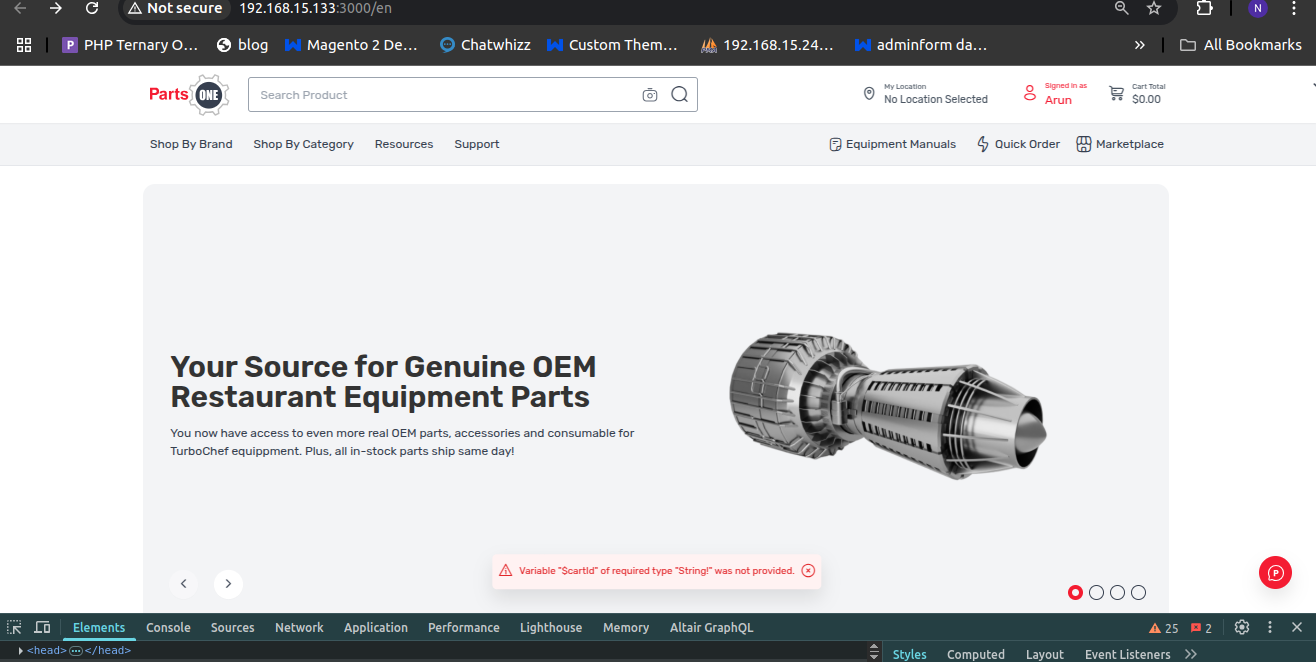Click the Not secure warning badge
The width and height of the screenshot is (1316, 662).
175,8
